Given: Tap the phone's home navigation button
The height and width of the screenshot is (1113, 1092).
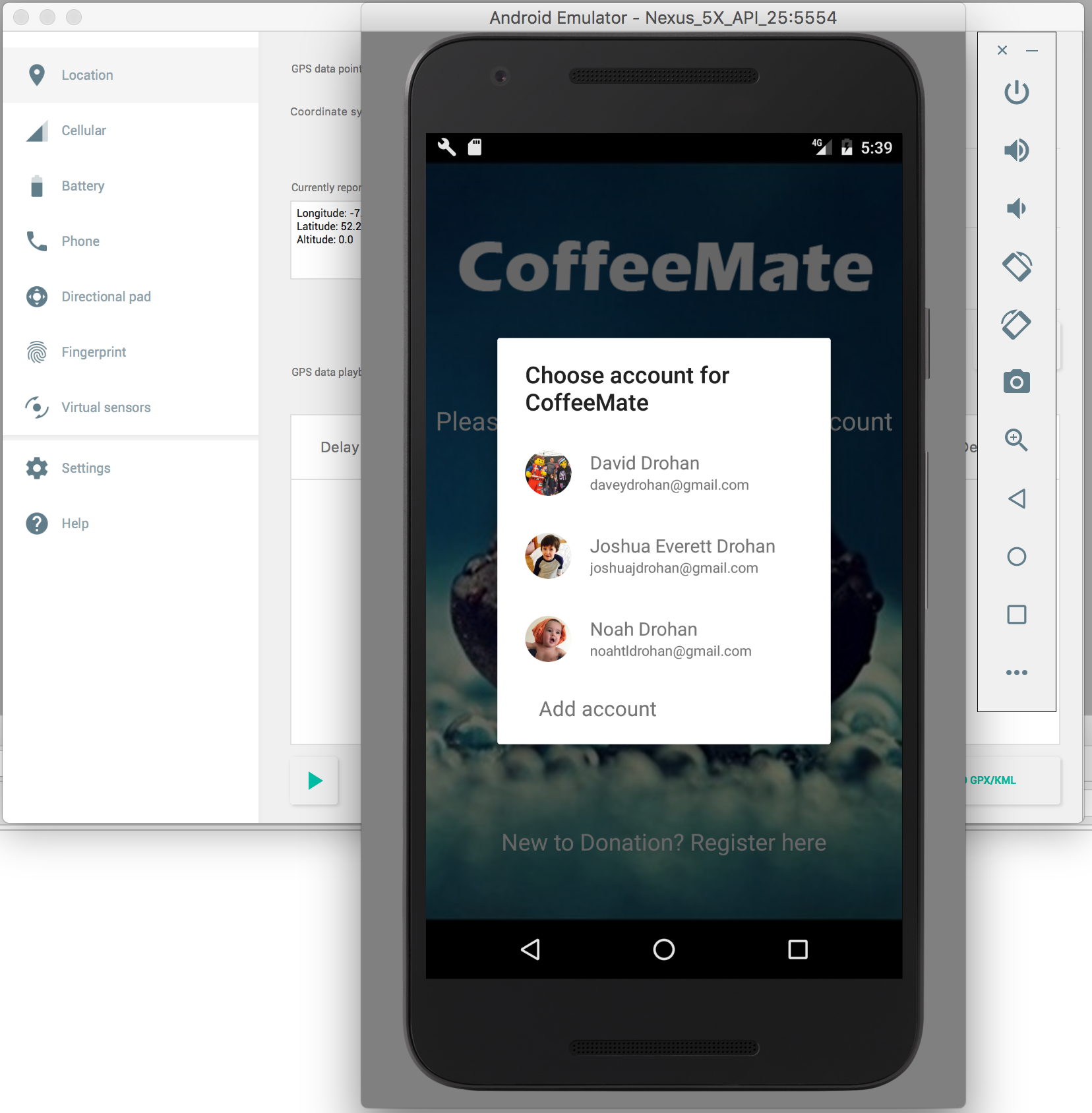Looking at the screenshot, I should [663, 949].
